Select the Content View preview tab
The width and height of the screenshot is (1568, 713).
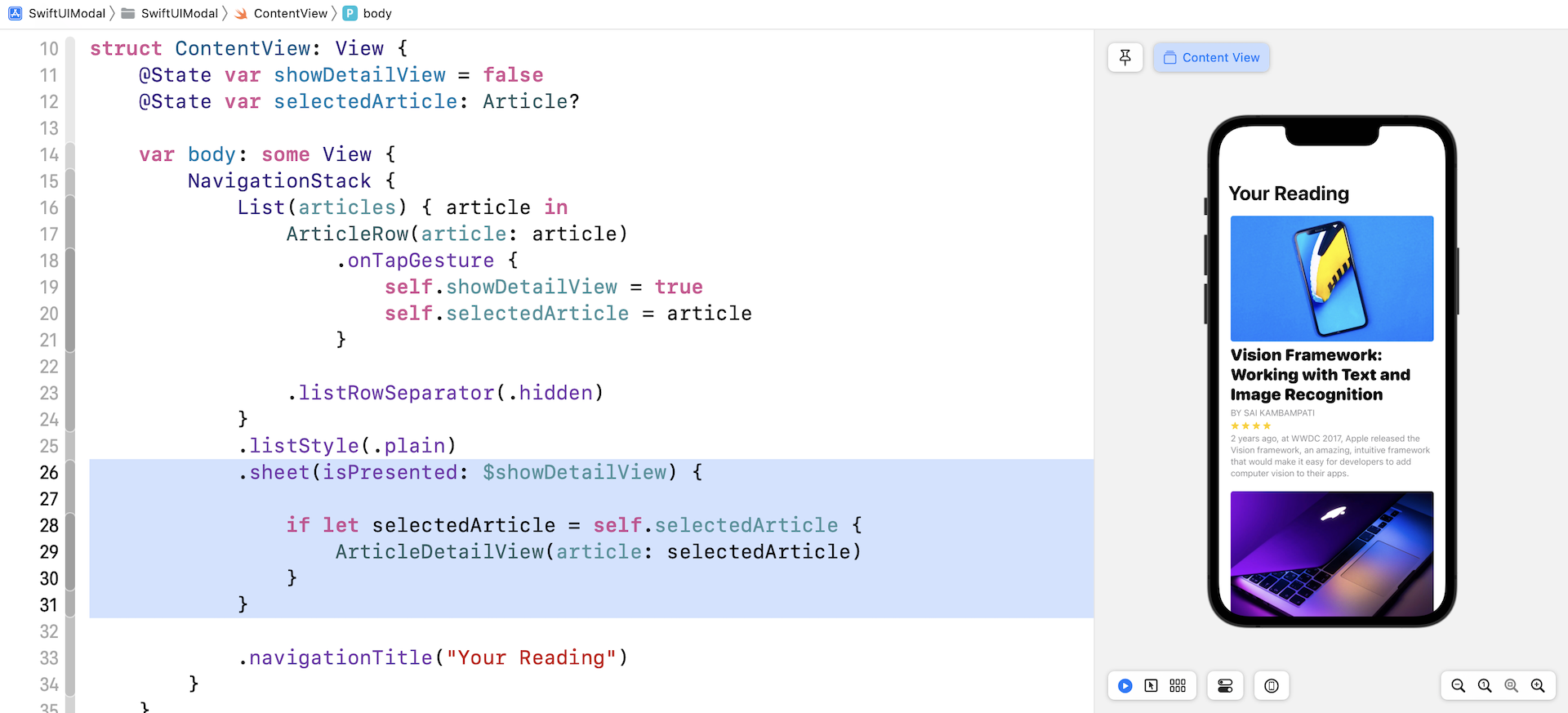tap(1211, 57)
